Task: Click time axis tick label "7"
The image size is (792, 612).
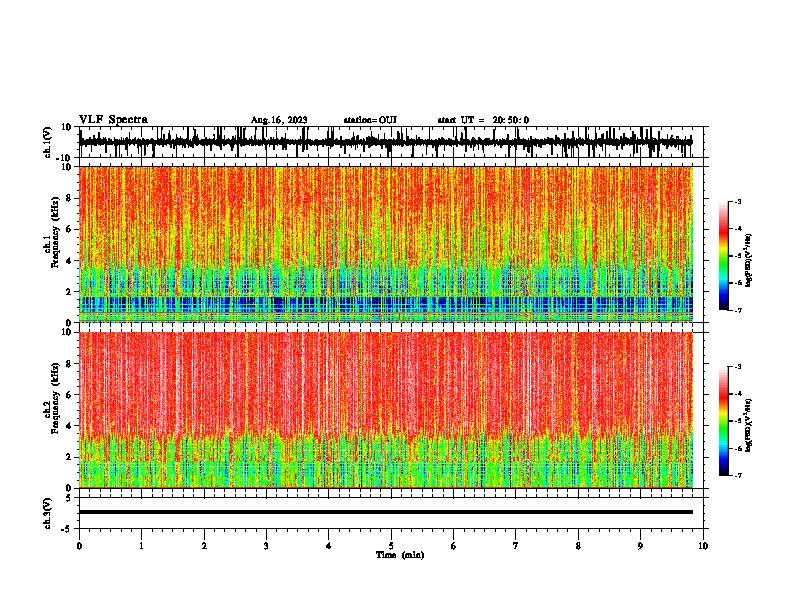Action: pyautogui.click(x=516, y=546)
